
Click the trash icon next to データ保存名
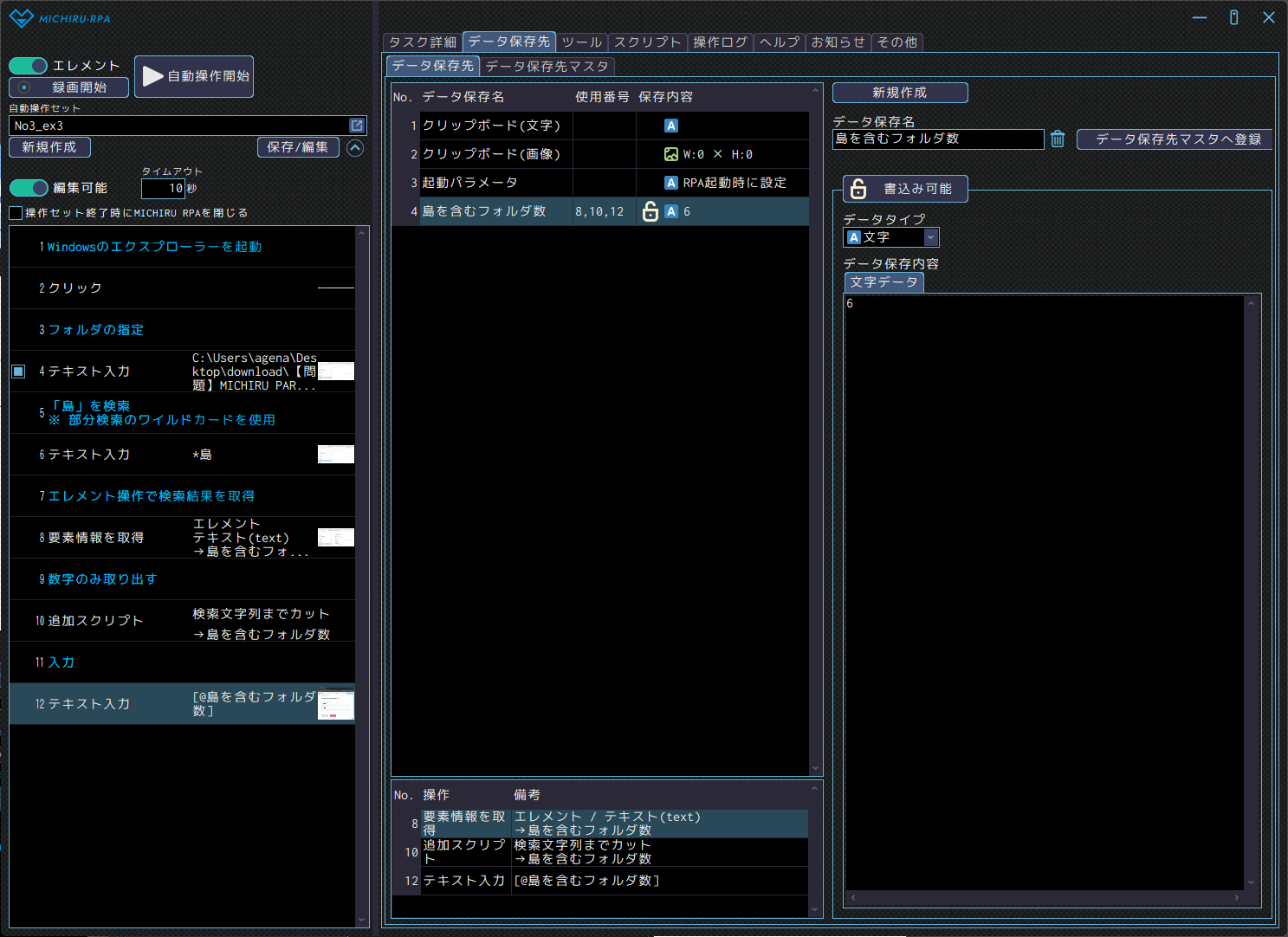click(1058, 139)
